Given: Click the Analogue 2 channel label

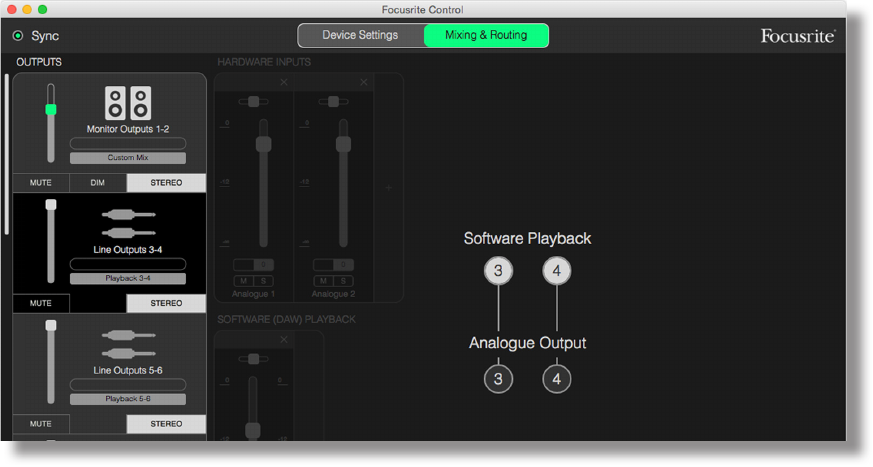Looking at the screenshot, I should (333, 294).
